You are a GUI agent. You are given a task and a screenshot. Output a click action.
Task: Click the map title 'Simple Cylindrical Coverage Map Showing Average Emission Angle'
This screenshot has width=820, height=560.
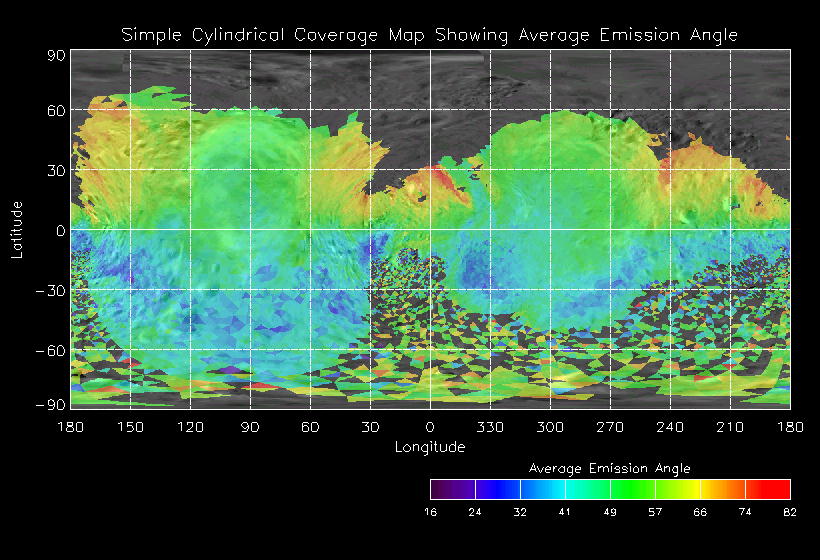tap(429, 35)
